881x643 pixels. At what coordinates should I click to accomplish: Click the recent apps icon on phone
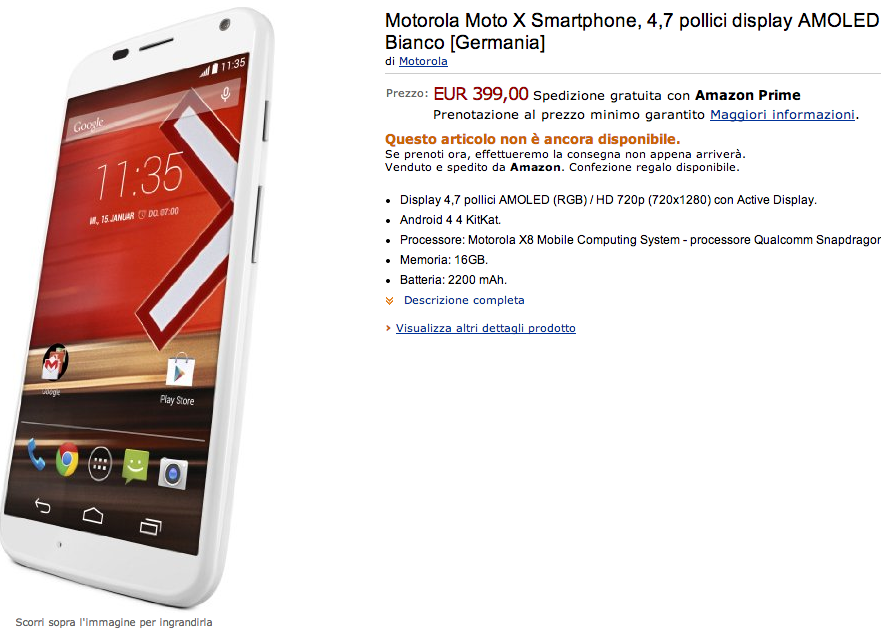[x=150, y=525]
